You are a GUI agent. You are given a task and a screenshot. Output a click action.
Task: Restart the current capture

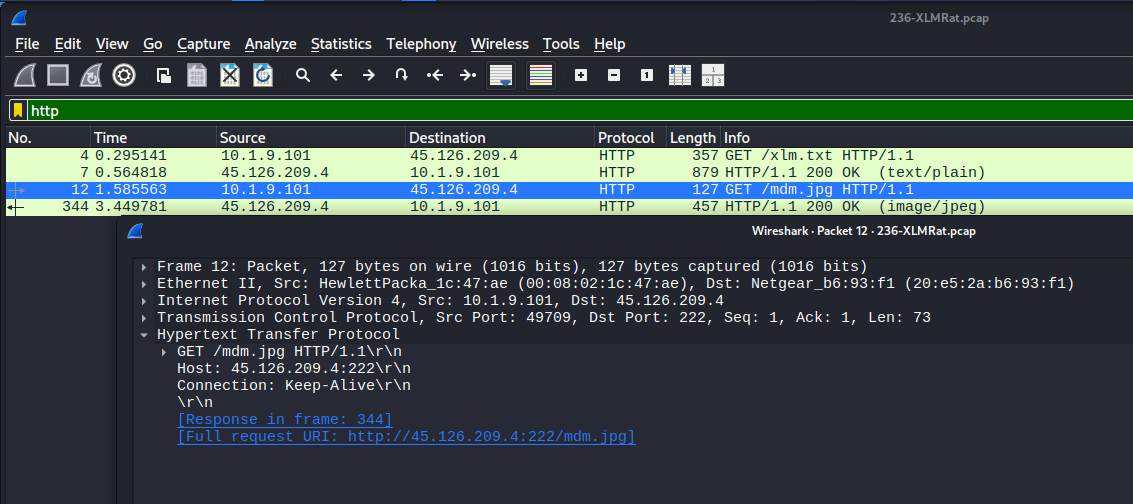click(x=90, y=75)
